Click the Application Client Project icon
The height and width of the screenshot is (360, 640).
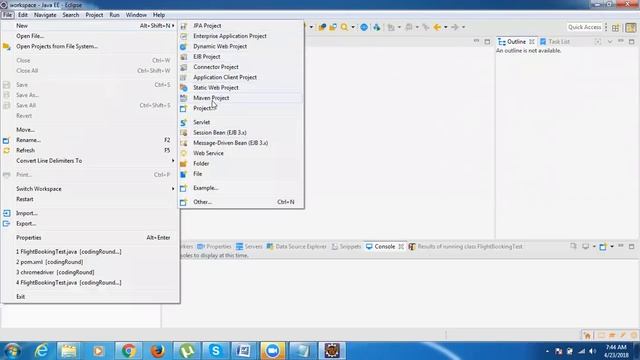pos(184,78)
